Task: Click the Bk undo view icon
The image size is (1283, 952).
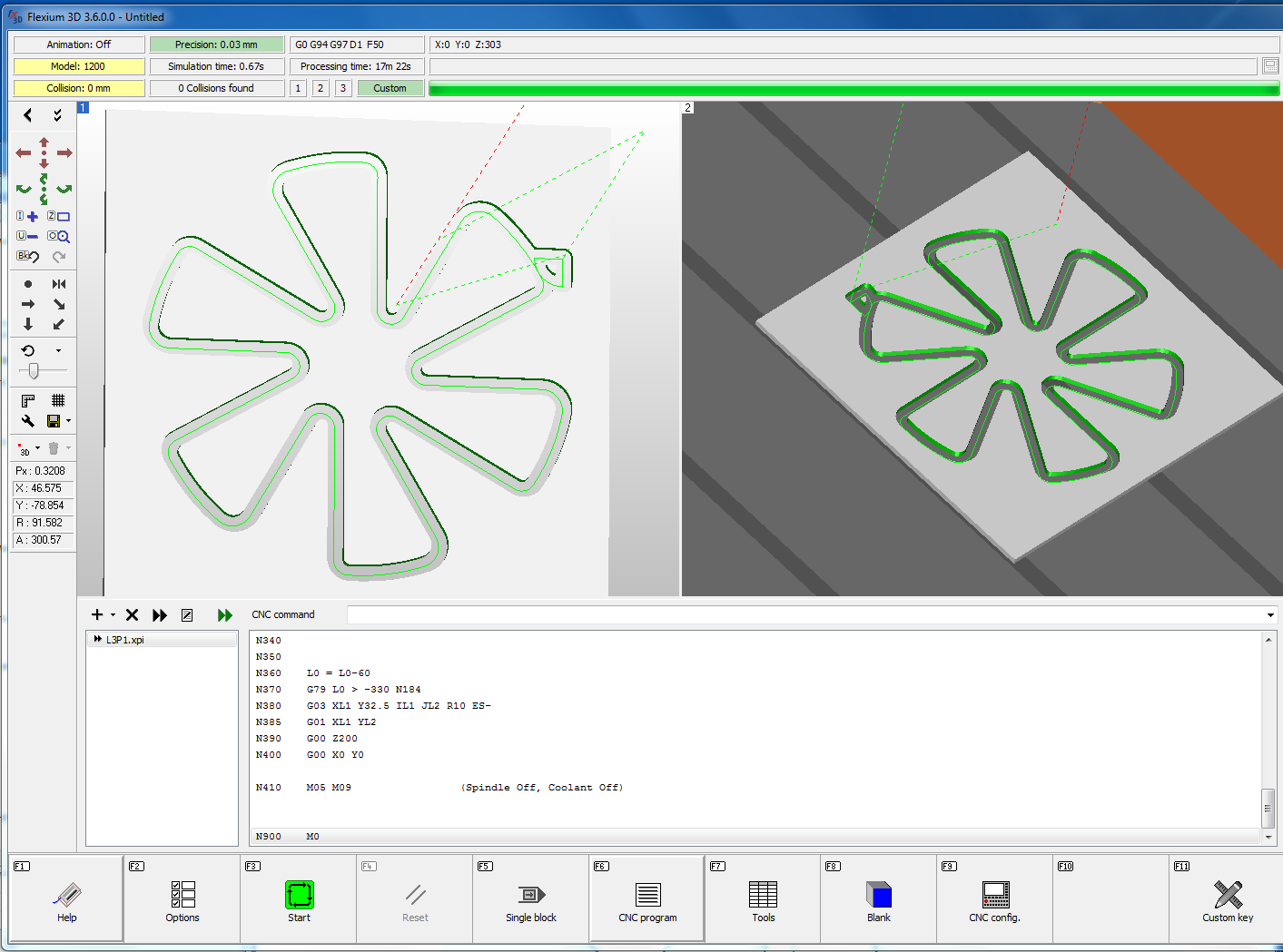Action: pos(27,257)
